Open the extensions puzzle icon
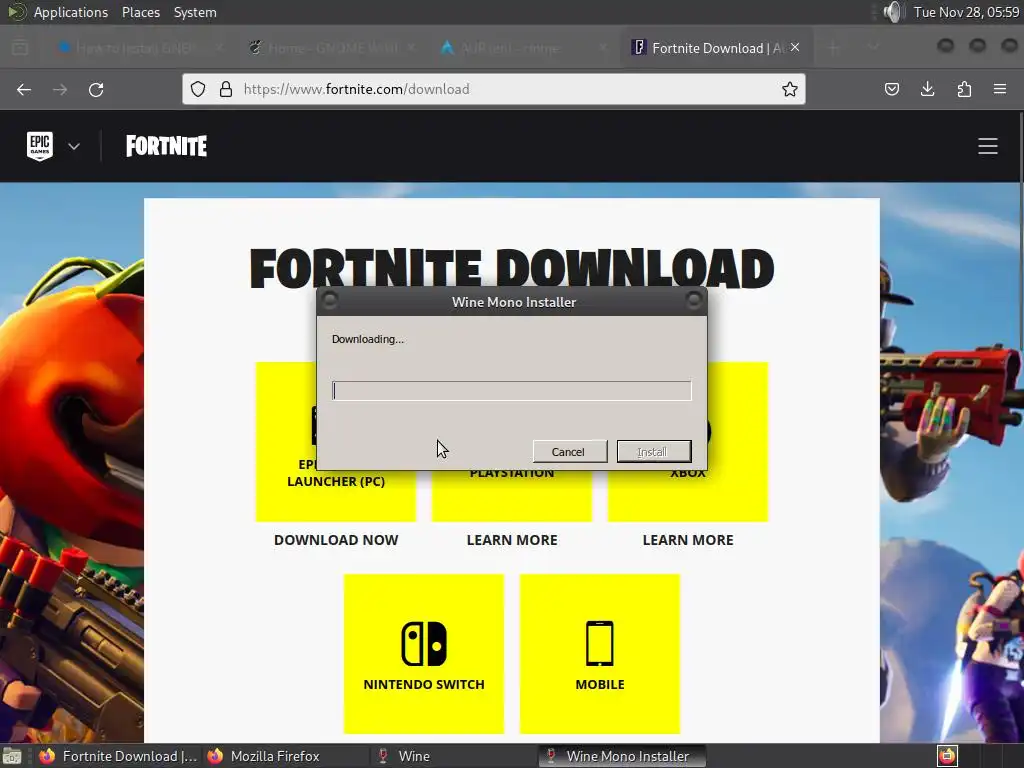This screenshot has width=1024, height=768. [x=964, y=89]
